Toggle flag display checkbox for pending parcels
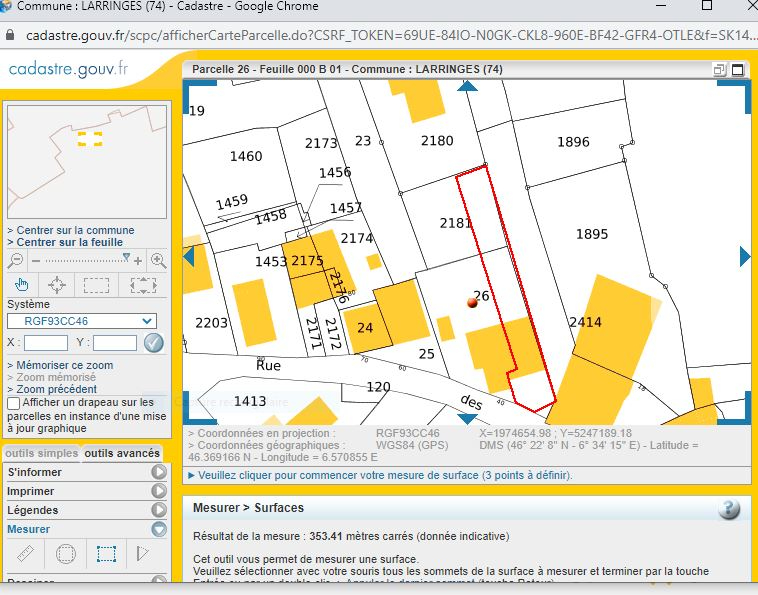The width and height of the screenshot is (758, 595). pos(14,403)
